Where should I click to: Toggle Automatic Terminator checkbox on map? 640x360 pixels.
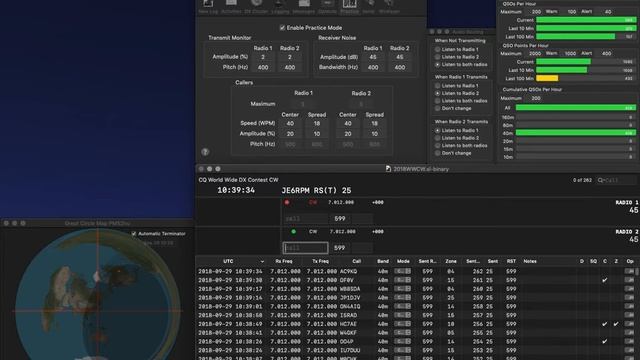tap(134, 234)
